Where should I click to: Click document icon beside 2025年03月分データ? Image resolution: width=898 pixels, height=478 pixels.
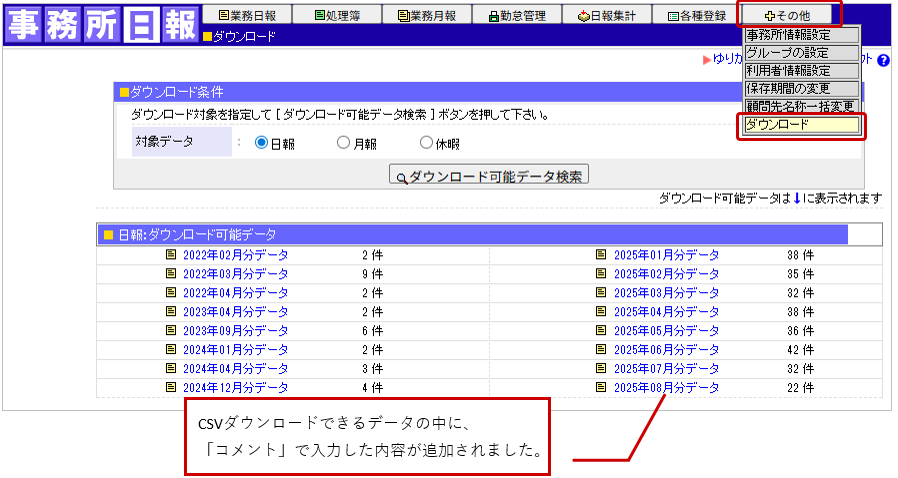(601, 292)
